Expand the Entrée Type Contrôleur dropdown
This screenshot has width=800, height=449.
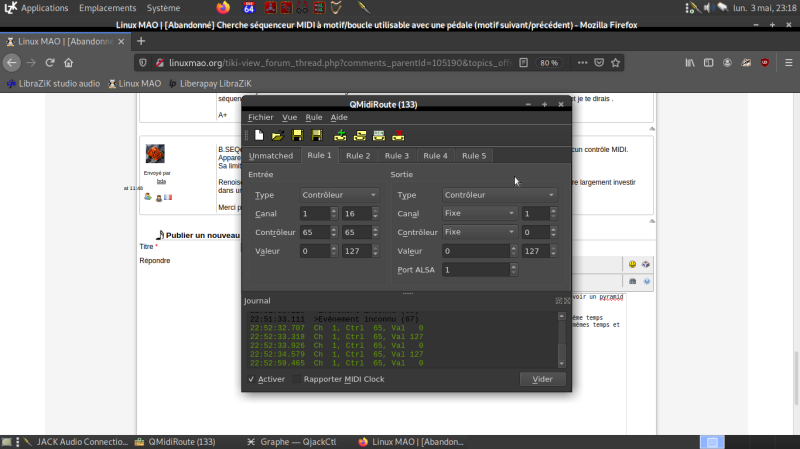coord(342,195)
